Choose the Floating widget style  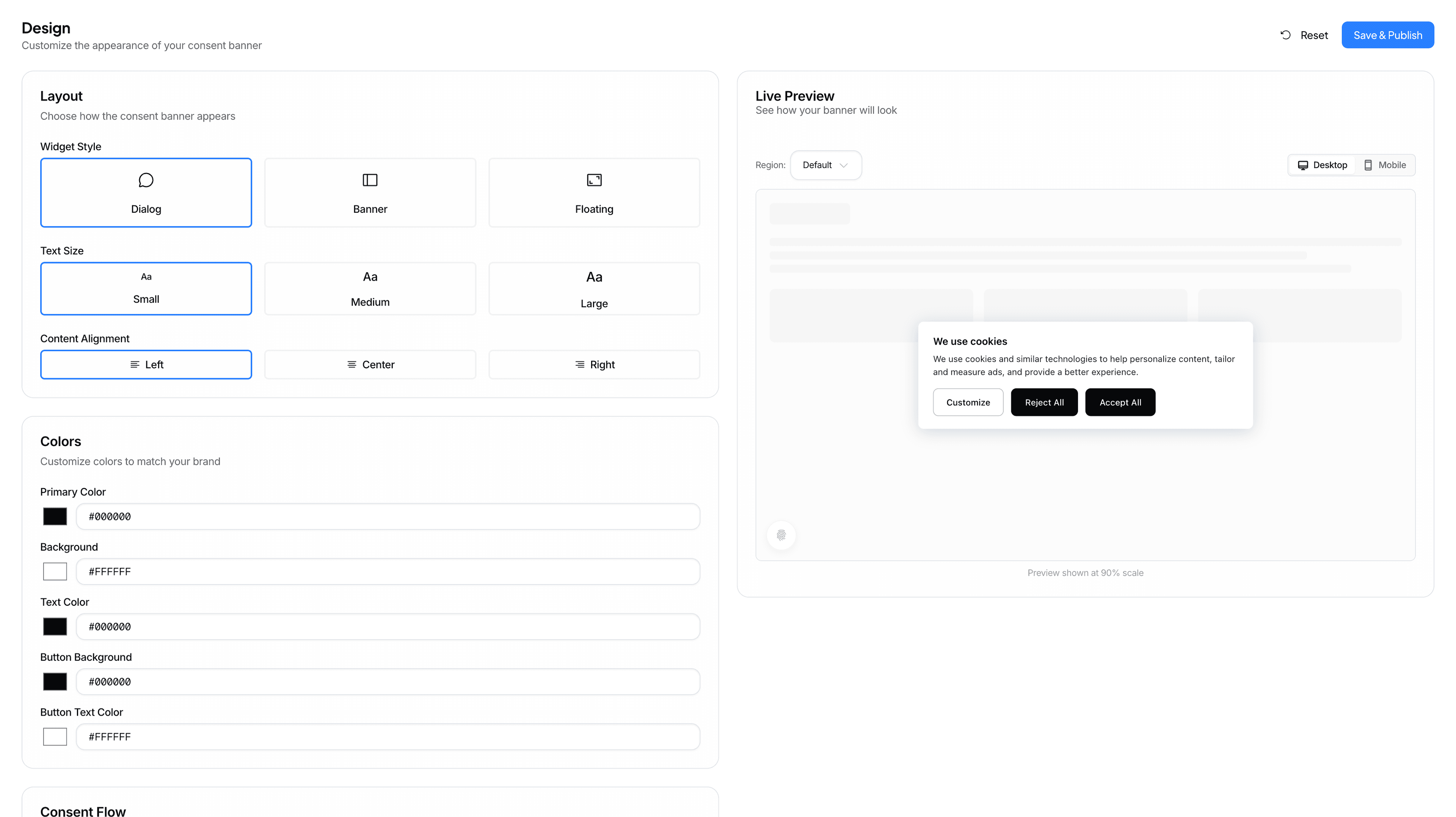click(x=594, y=193)
